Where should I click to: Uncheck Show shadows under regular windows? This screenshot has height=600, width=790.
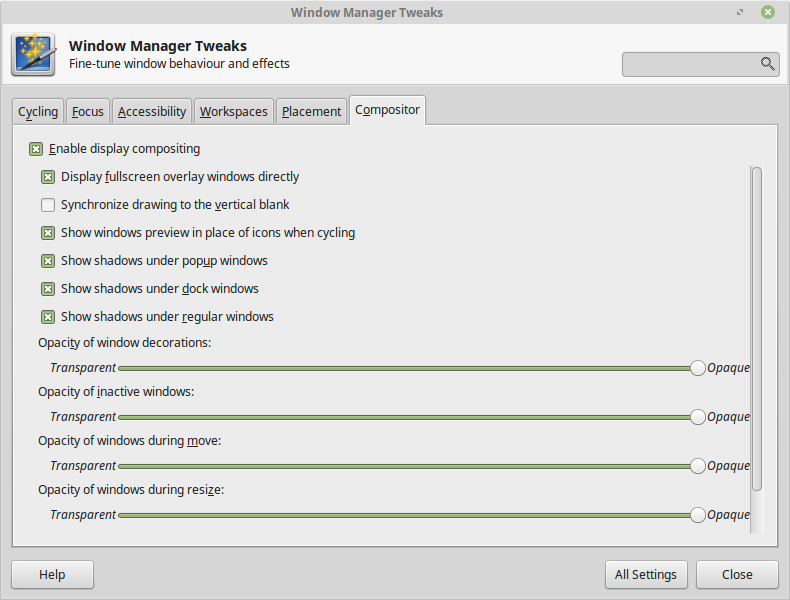[x=48, y=317]
